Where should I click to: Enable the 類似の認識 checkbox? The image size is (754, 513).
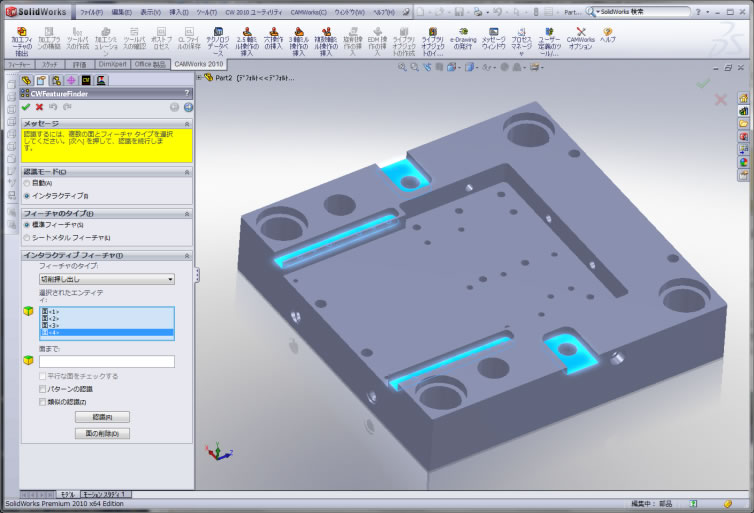tap(43, 401)
